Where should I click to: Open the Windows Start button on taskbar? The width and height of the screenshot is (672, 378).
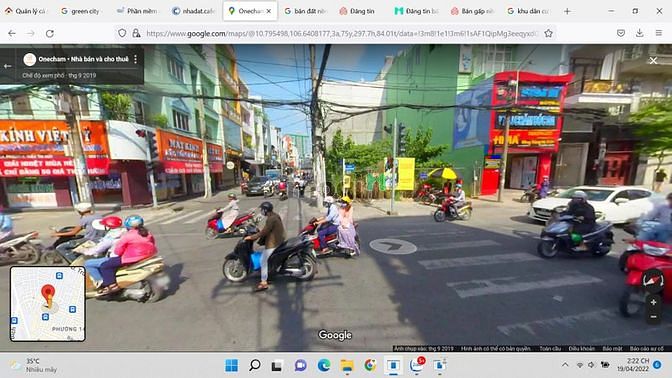coord(231,365)
